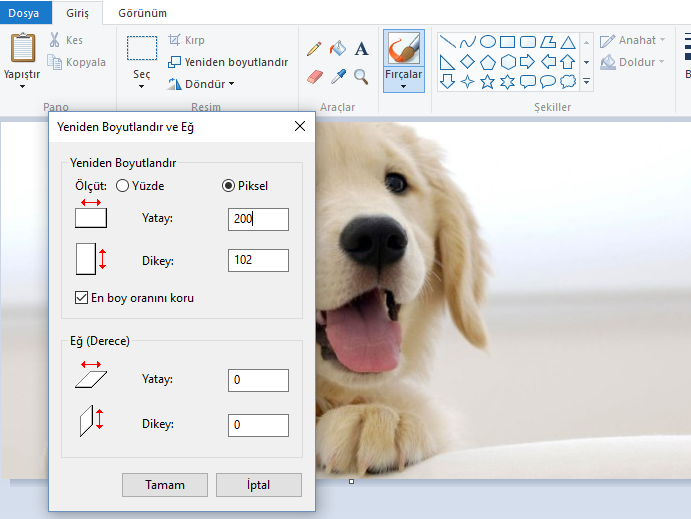Select the Text tool
Viewport: 691px width, 519px height.
pos(361,48)
